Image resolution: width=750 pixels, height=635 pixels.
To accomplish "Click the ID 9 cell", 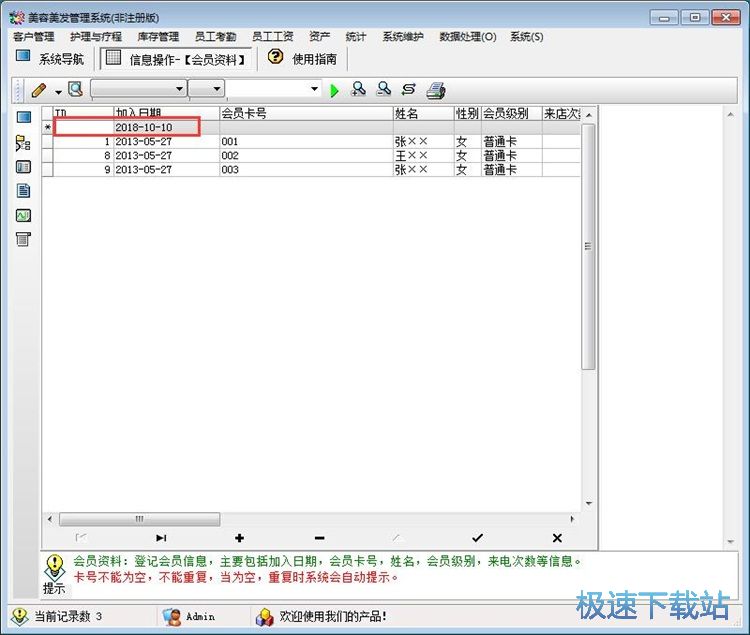I will tap(83, 169).
